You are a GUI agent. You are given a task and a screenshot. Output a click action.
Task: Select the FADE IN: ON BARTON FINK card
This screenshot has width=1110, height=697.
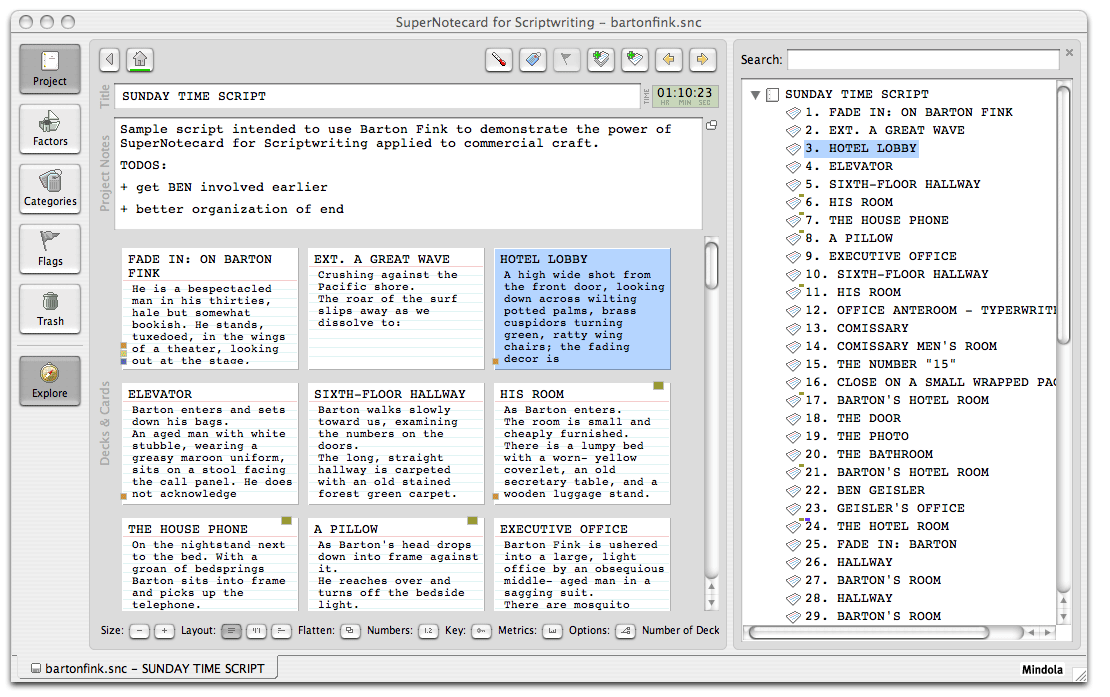(x=210, y=309)
